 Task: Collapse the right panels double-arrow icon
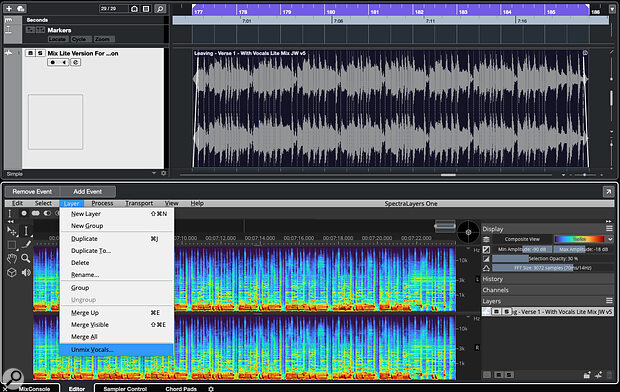click(609, 221)
